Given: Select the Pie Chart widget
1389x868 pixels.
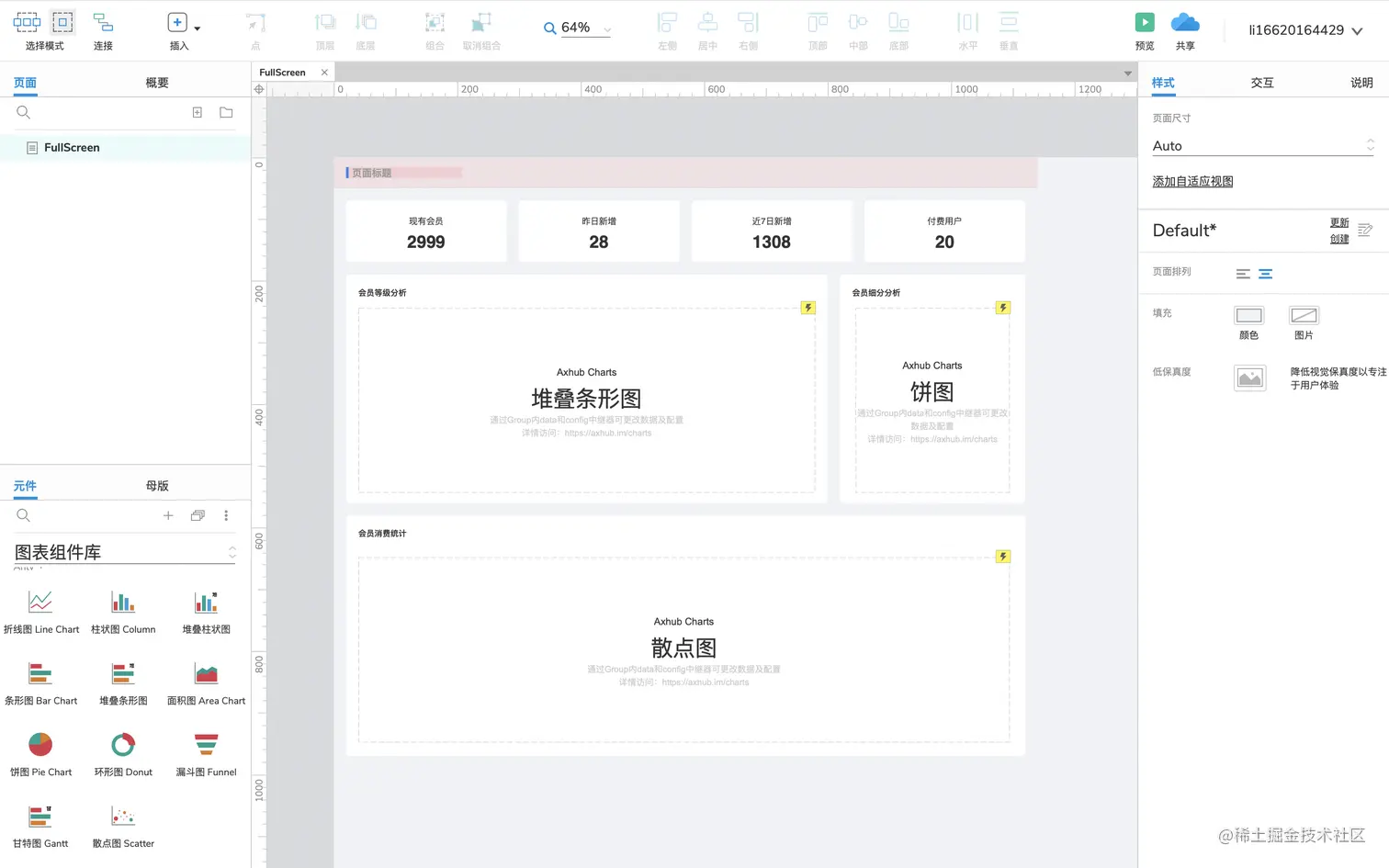Looking at the screenshot, I should [x=41, y=756].
